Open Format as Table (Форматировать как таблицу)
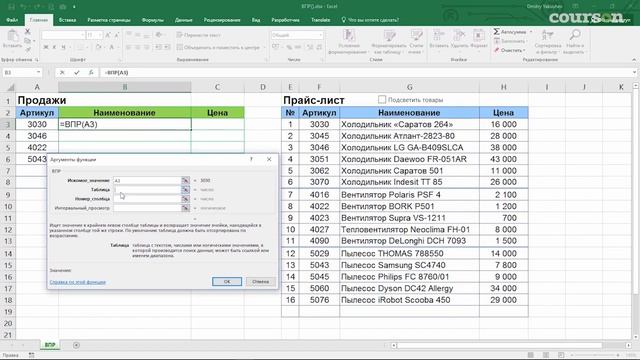The image size is (640, 360). (x=389, y=42)
